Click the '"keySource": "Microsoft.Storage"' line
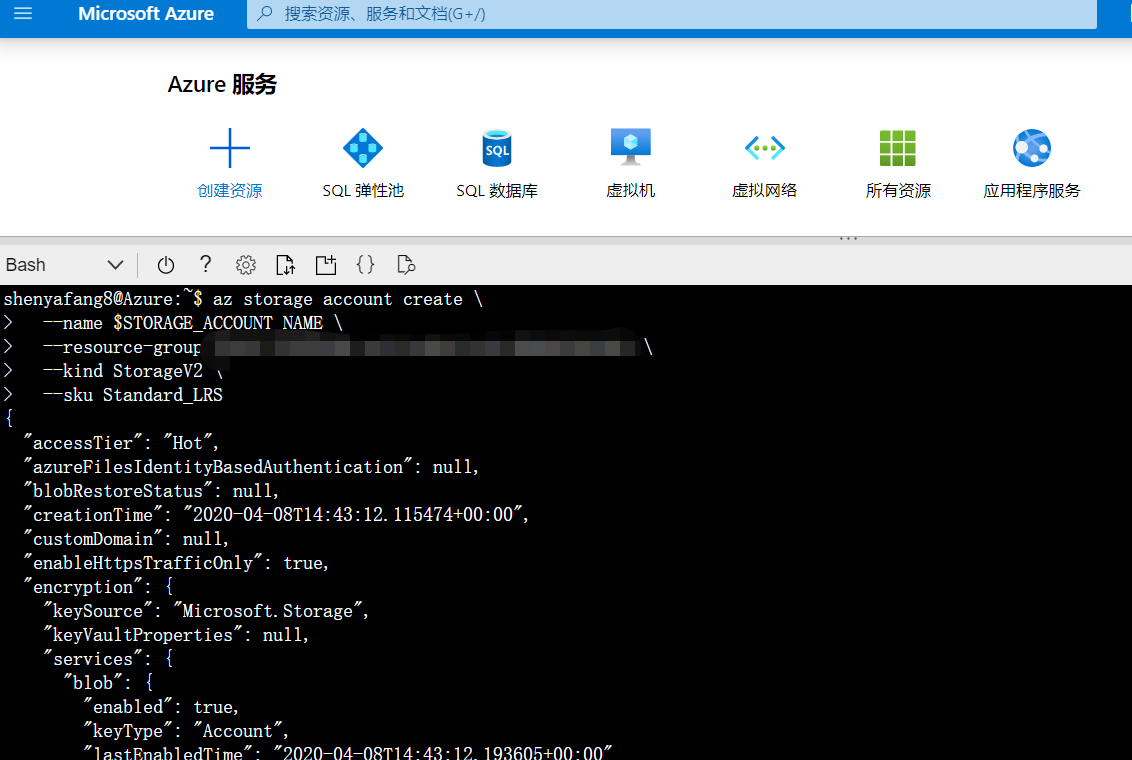 206,611
